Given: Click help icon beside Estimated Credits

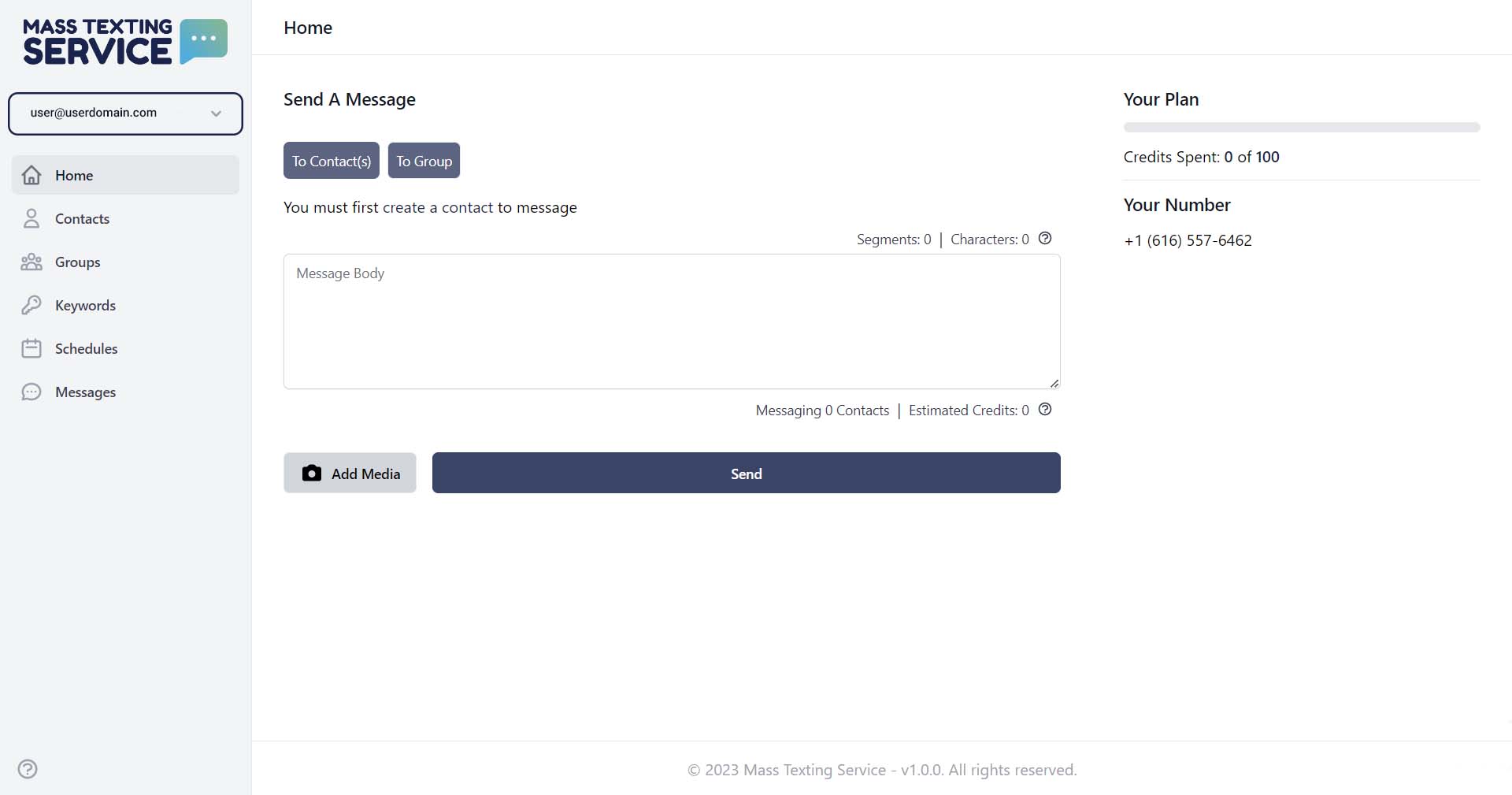Looking at the screenshot, I should pyautogui.click(x=1045, y=409).
